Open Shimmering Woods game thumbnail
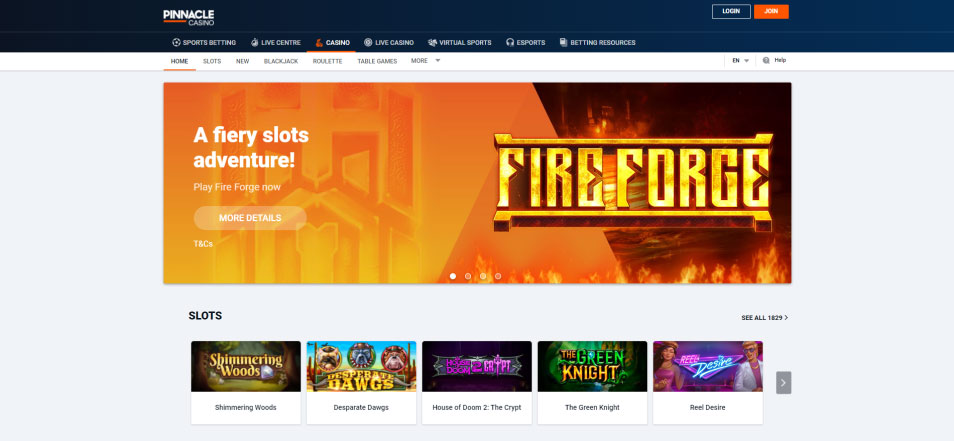 pyautogui.click(x=246, y=366)
